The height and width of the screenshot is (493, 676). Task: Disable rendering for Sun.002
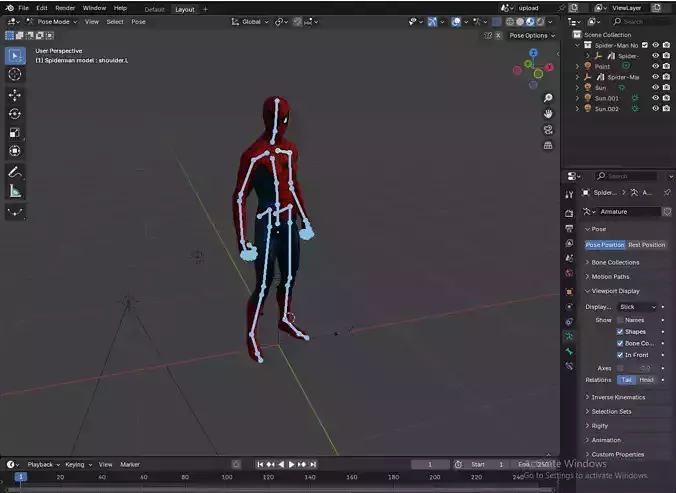click(x=667, y=109)
